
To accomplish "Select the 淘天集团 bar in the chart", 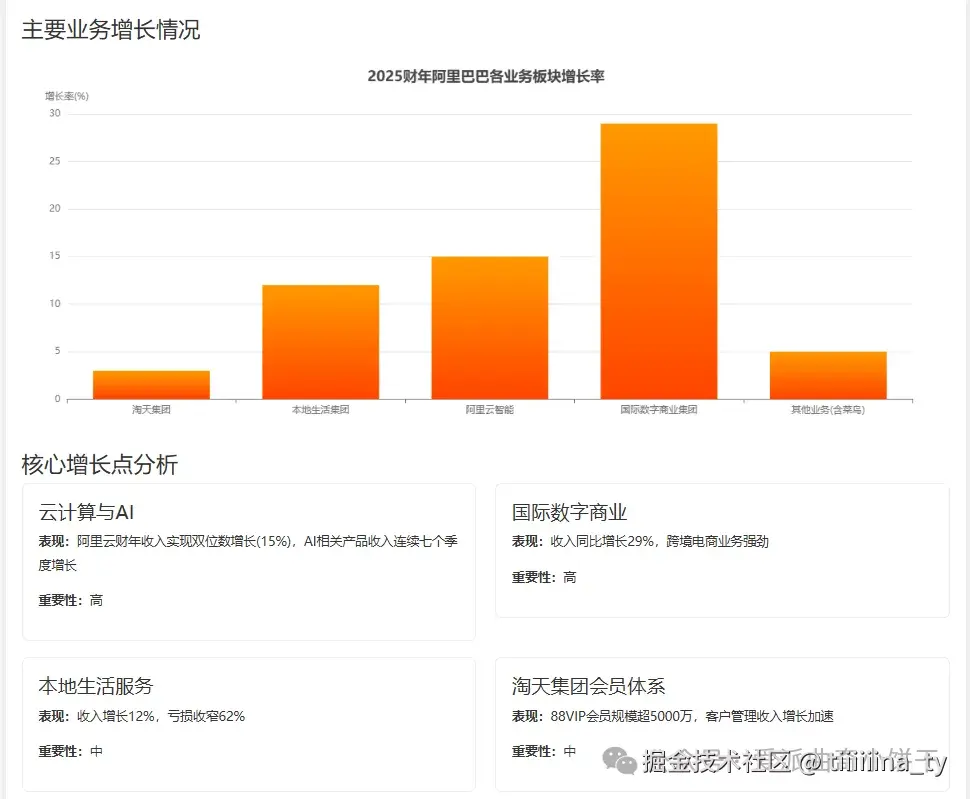I will (150, 385).
